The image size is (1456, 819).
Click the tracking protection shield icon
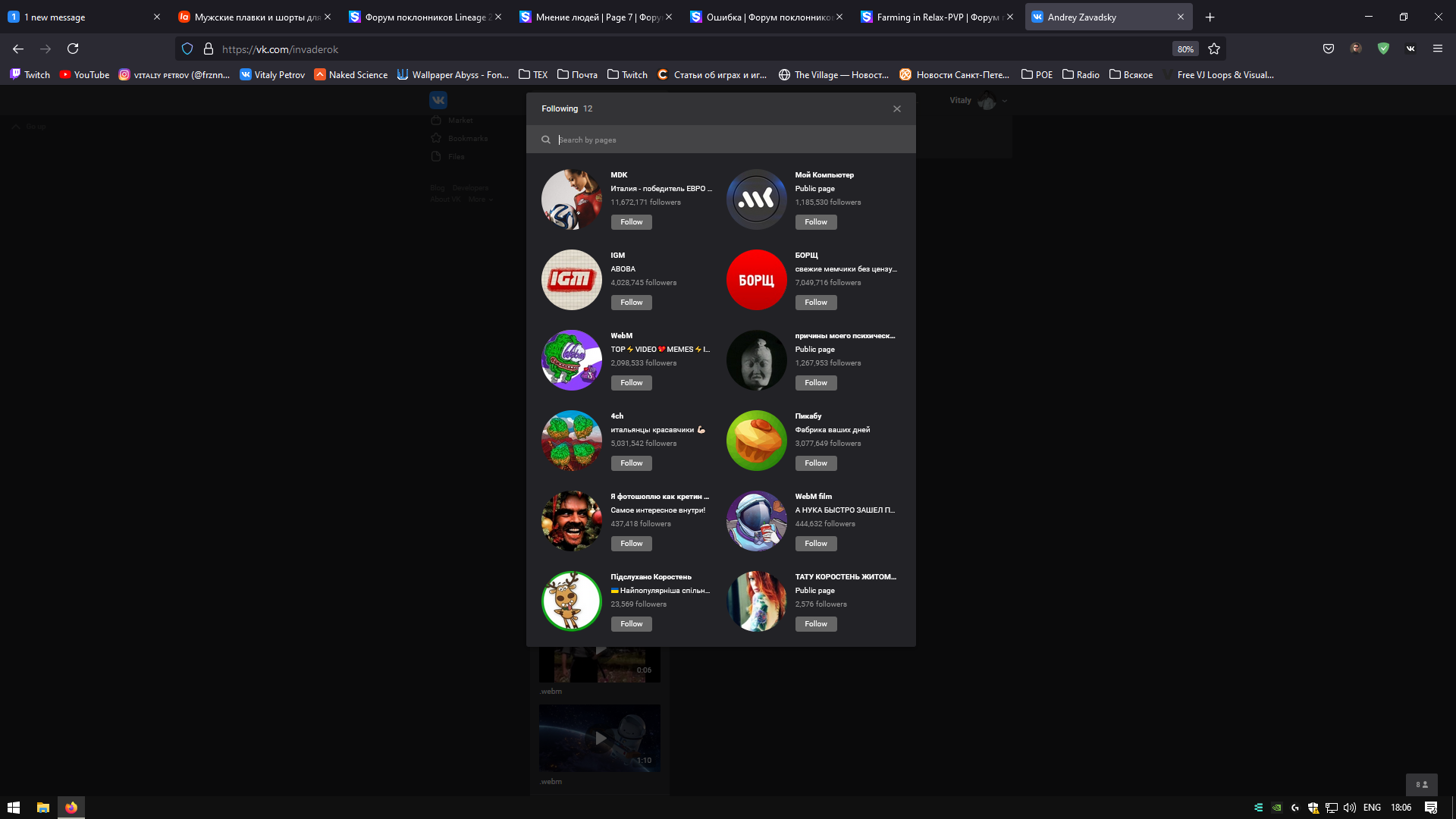click(x=187, y=49)
